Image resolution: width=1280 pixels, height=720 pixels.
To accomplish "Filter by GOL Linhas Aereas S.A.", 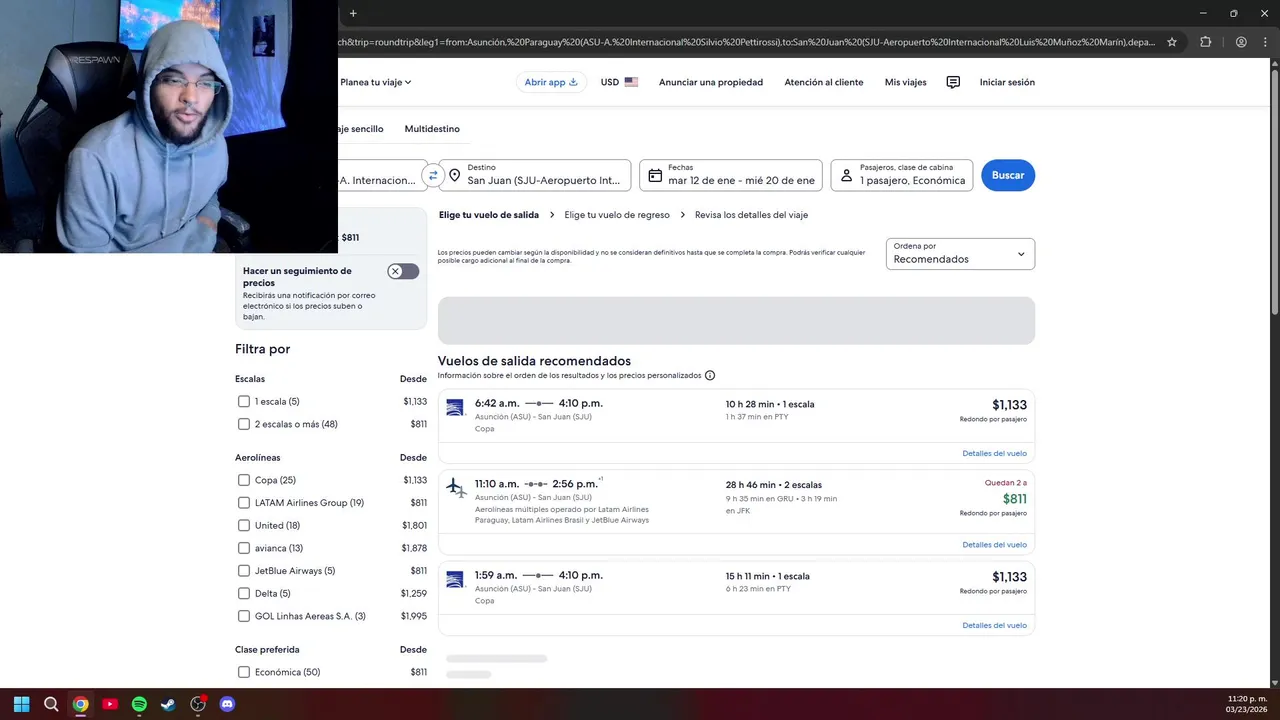I will [x=244, y=616].
